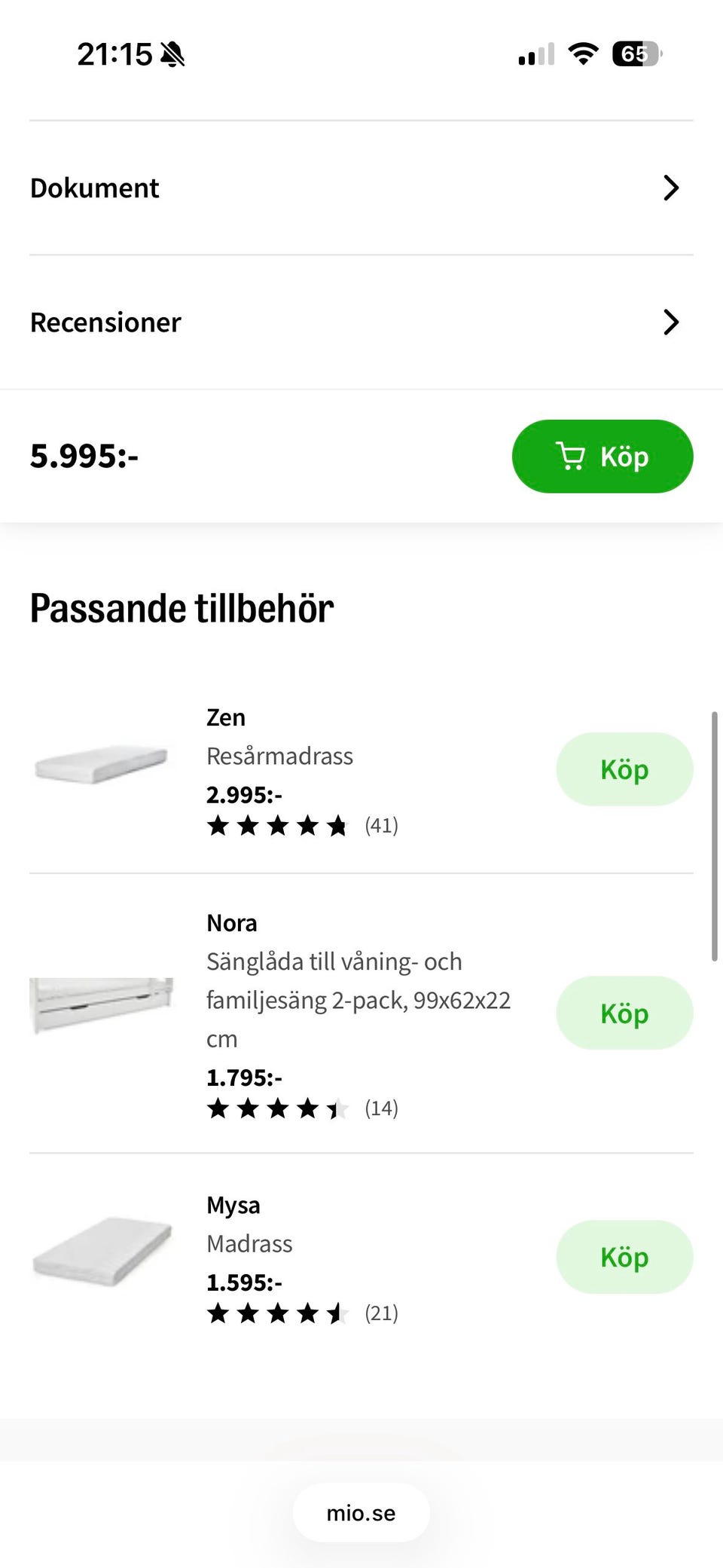Open the Recensioner row
Image resolution: width=723 pixels, height=1568 pixels.
[x=105, y=322]
